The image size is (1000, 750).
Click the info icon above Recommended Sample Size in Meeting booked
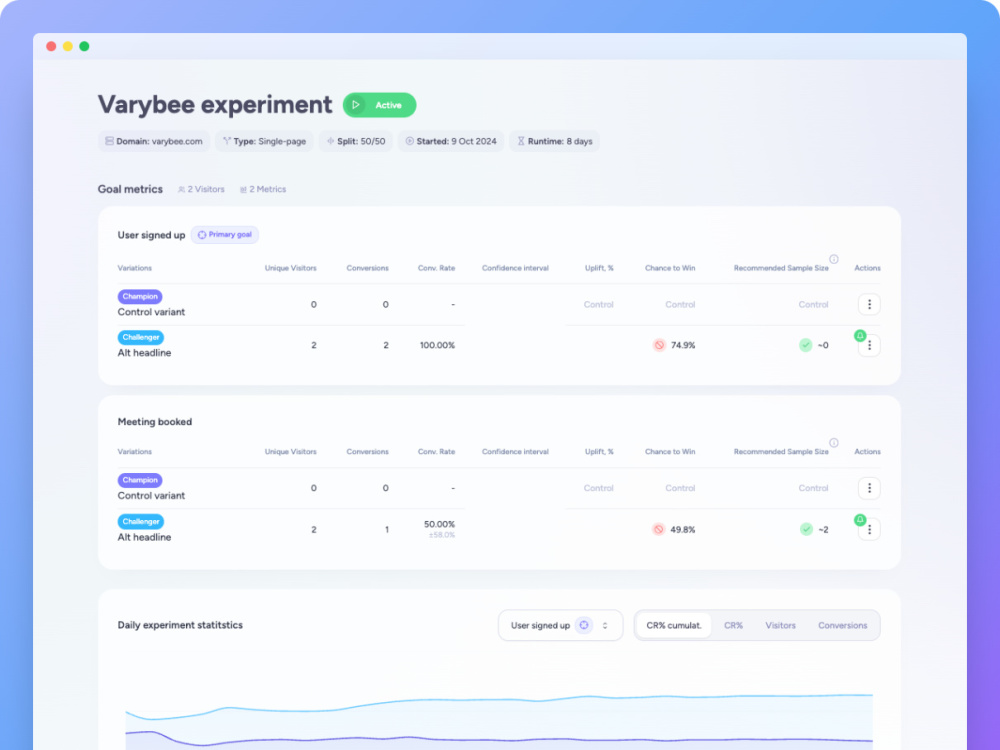tap(834, 443)
